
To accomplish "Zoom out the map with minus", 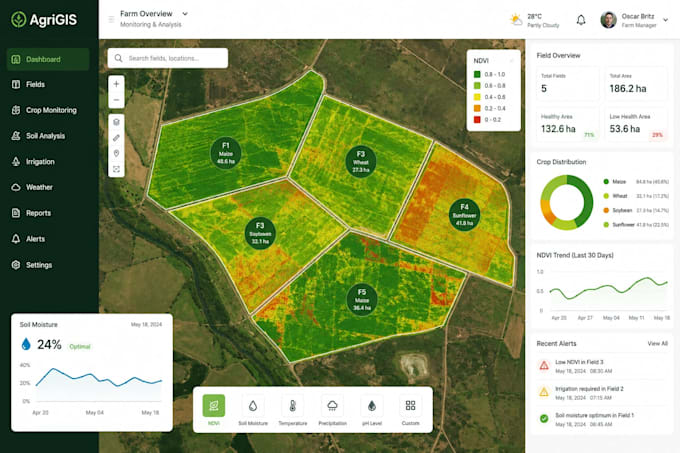I will (x=116, y=100).
